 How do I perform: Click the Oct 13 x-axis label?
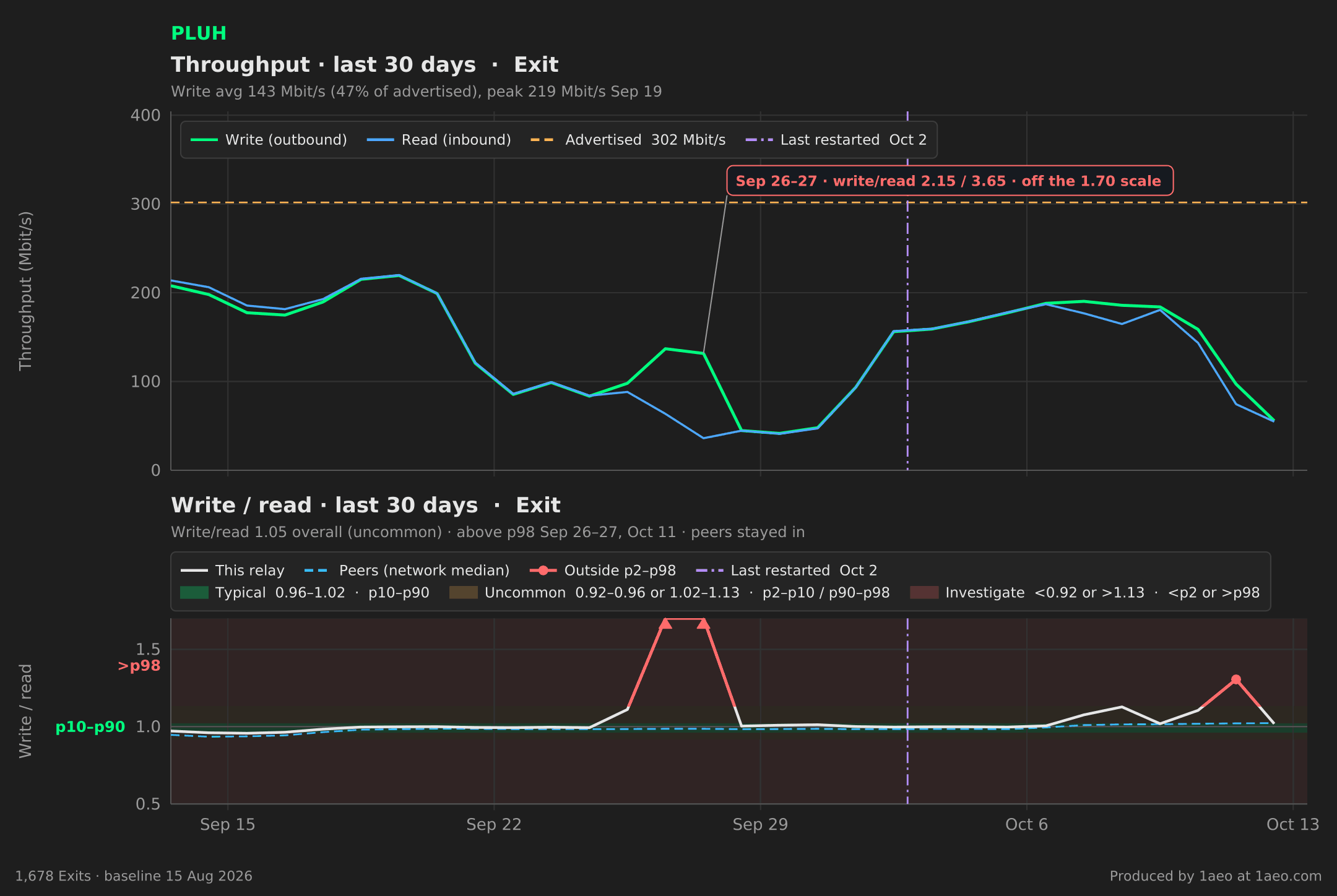(x=1293, y=825)
